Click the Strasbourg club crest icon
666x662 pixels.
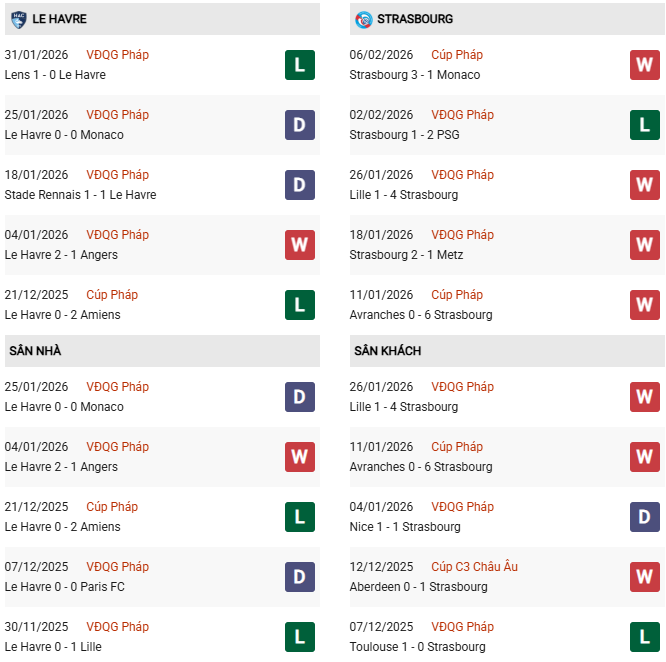tap(363, 18)
